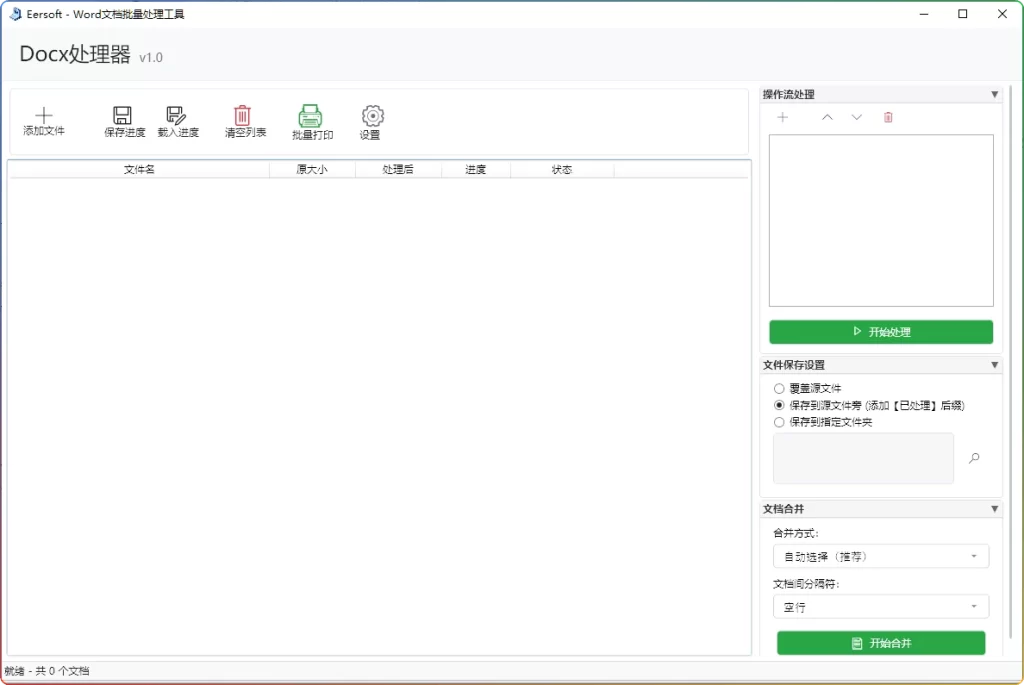The width and height of the screenshot is (1024, 685).
Task: Click the 保存进度 floppy disk icon
Action: click(x=123, y=116)
